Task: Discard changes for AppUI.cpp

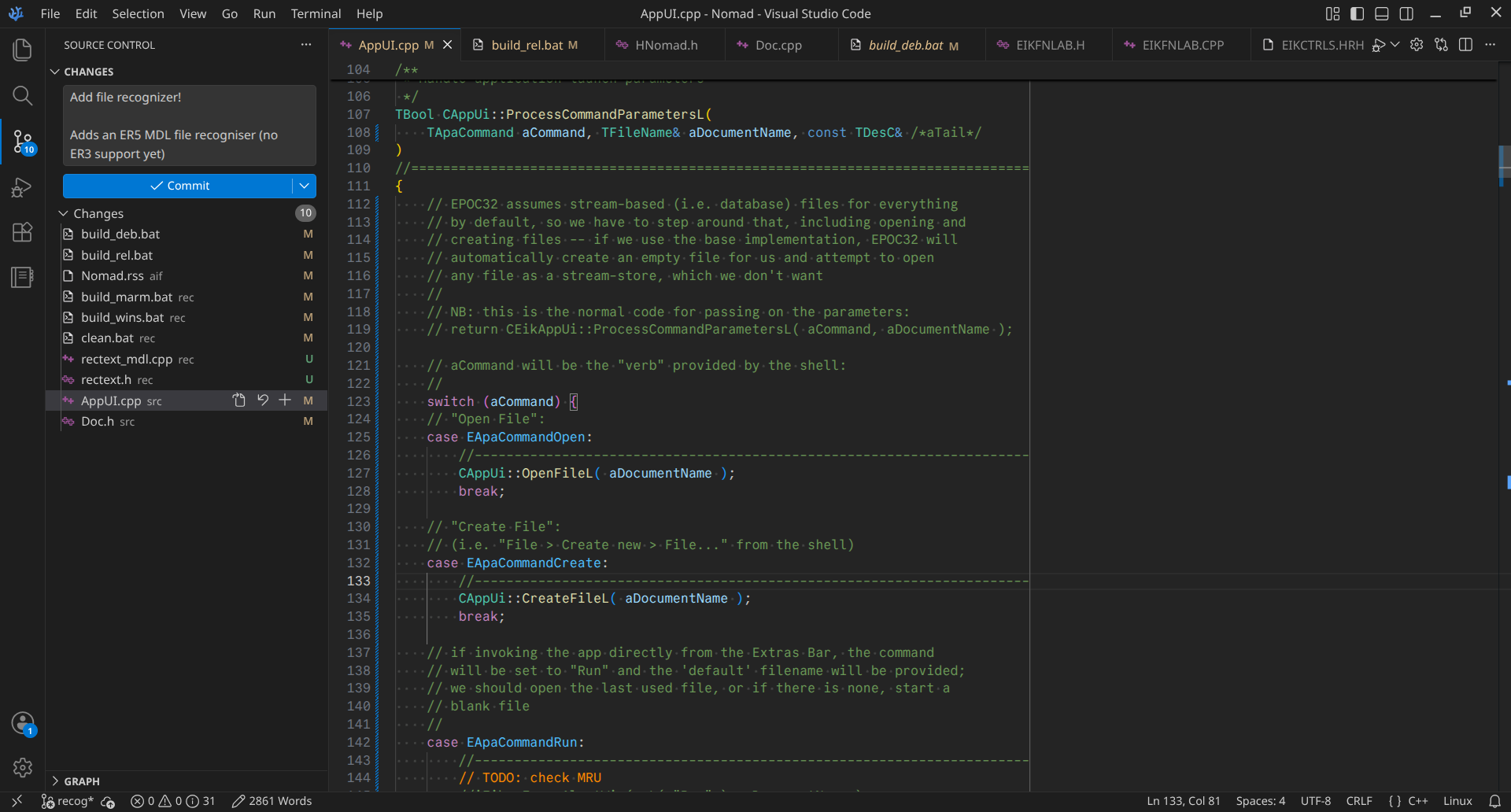Action: [263, 400]
